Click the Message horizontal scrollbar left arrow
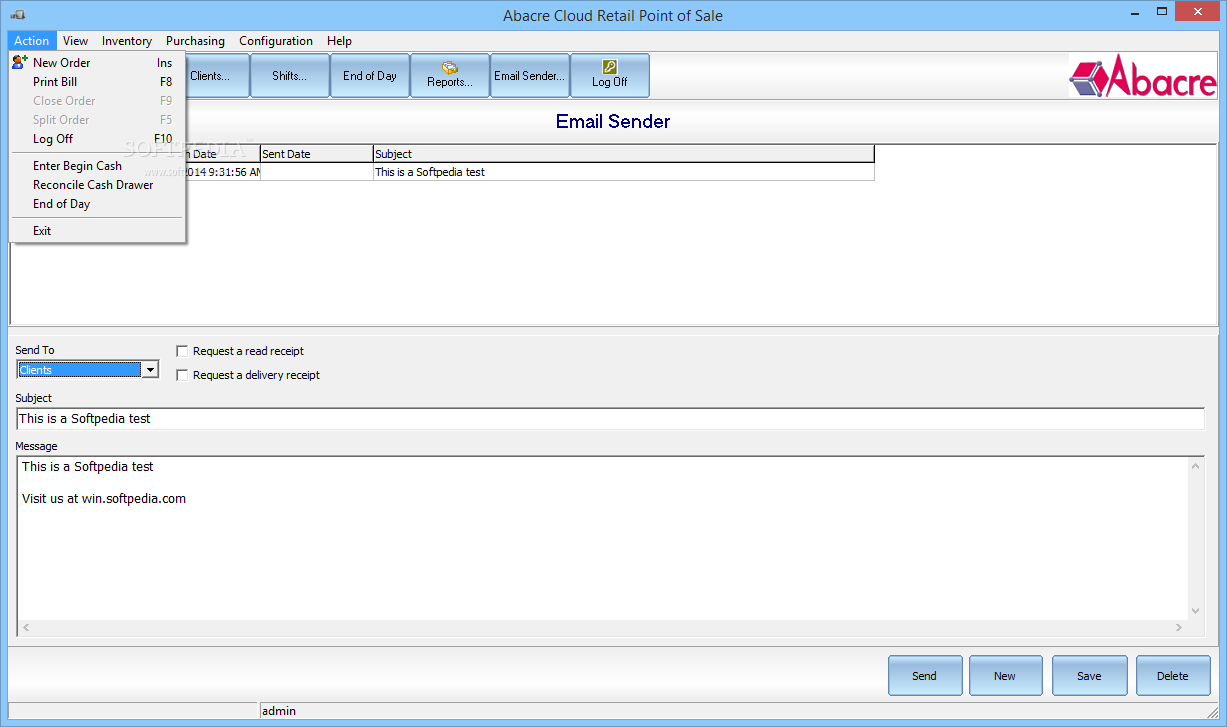Image resolution: width=1227 pixels, height=727 pixels. click(27, 628)
